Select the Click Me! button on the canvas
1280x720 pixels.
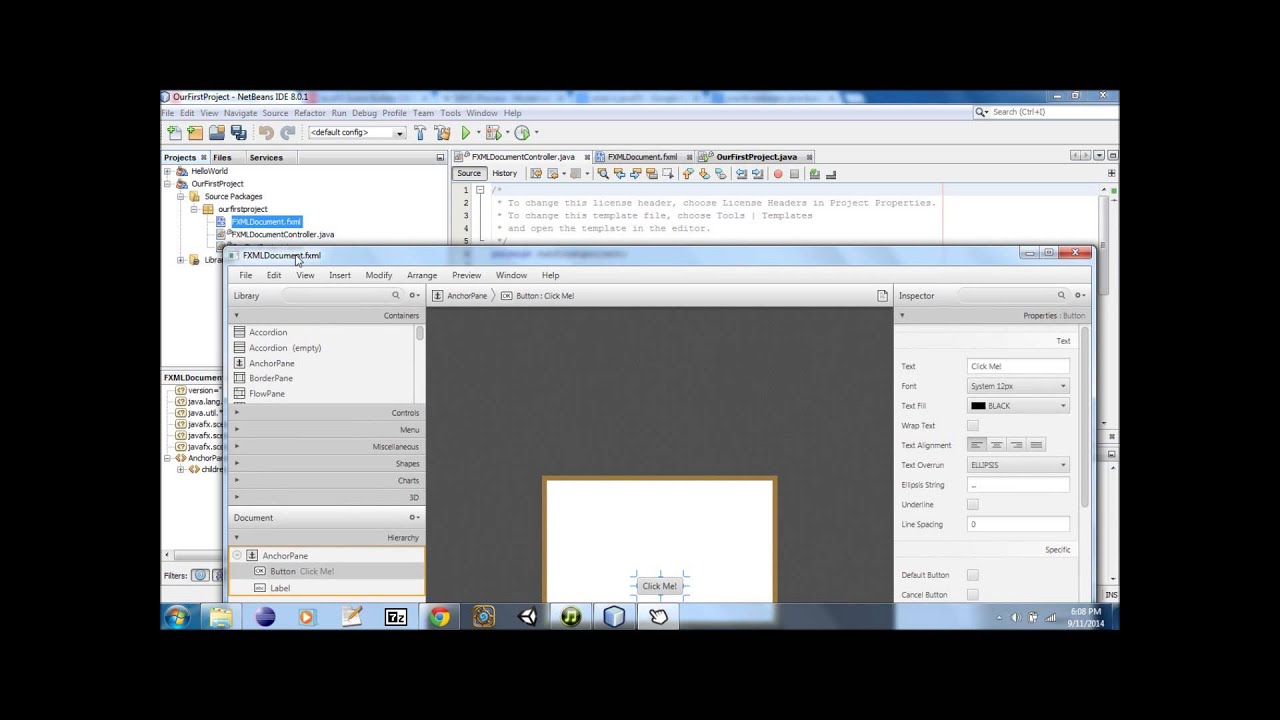[659, 586]
